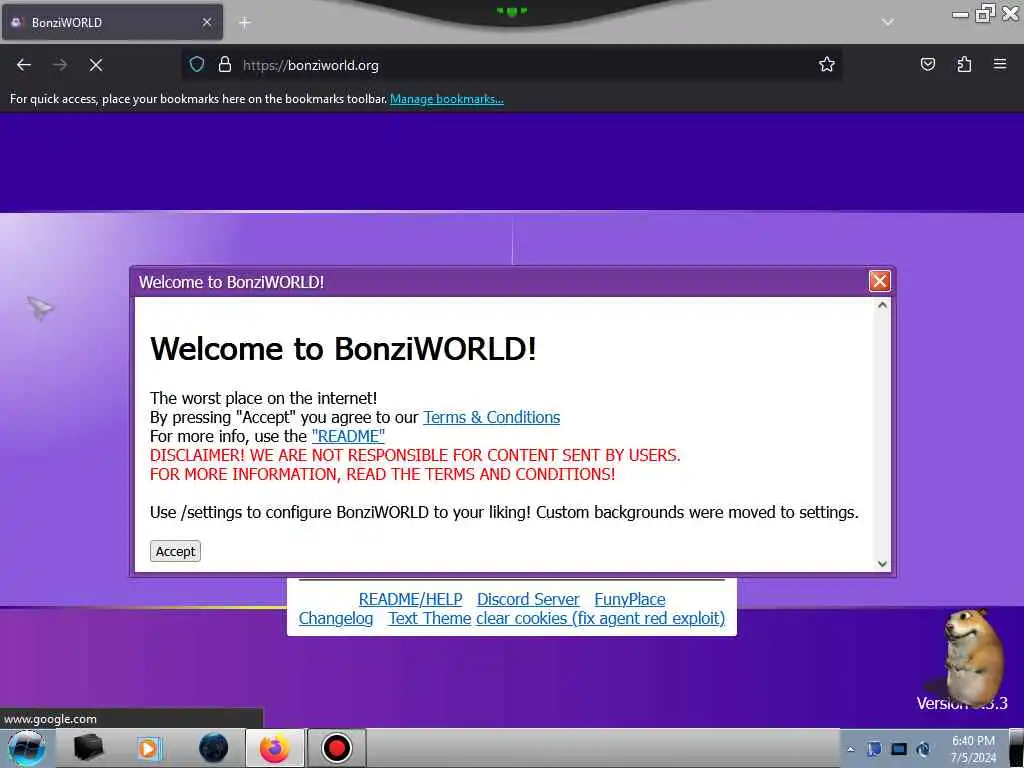The height and width of the screenshot is (768, 1024).
Task: Click the Text Theme link
Action: click(430, 618)
